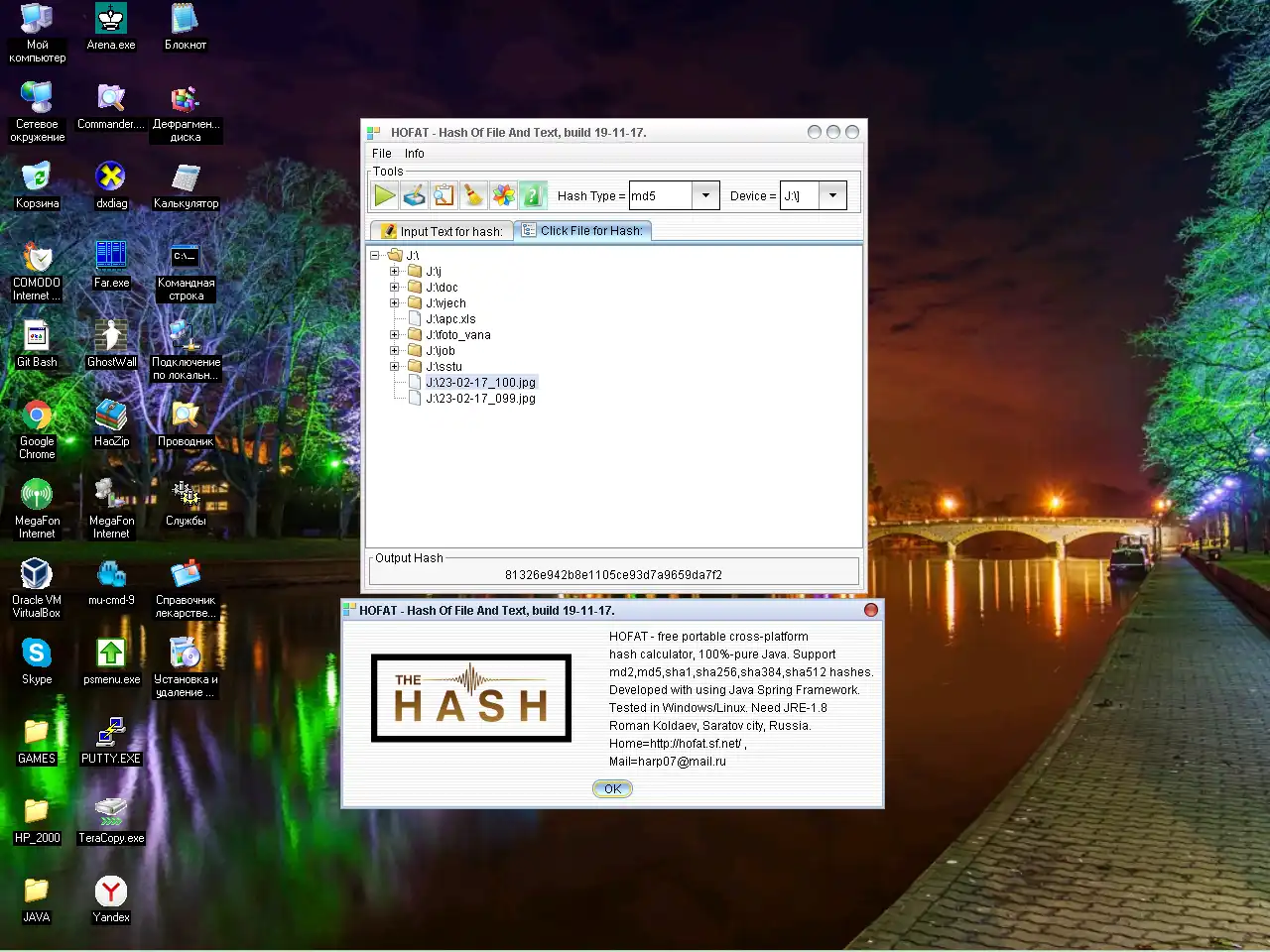Click the green question mark help icon
This screenshot has width=1270, height=952.
pos(534,195)
